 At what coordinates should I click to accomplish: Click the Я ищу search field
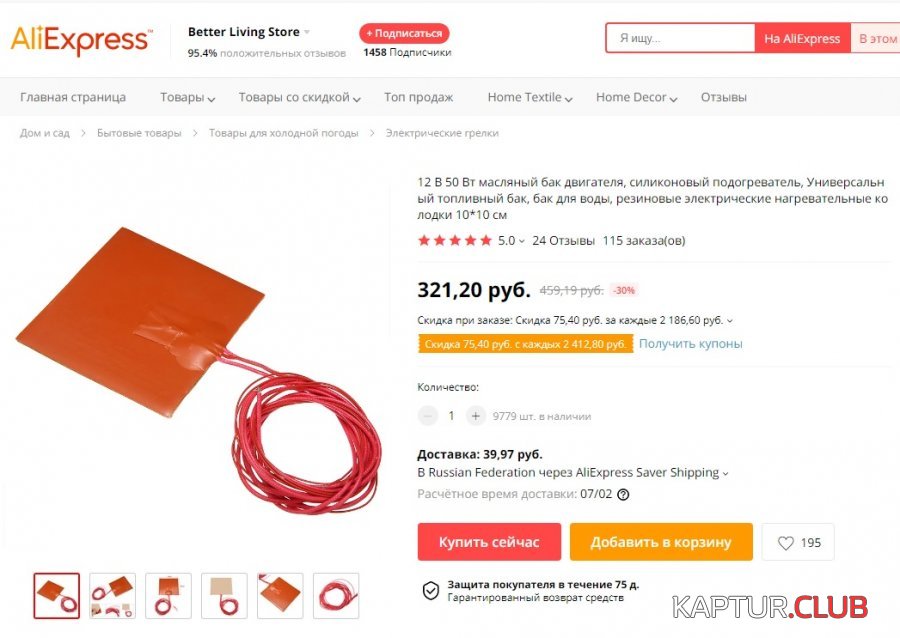tap(680, 38)
